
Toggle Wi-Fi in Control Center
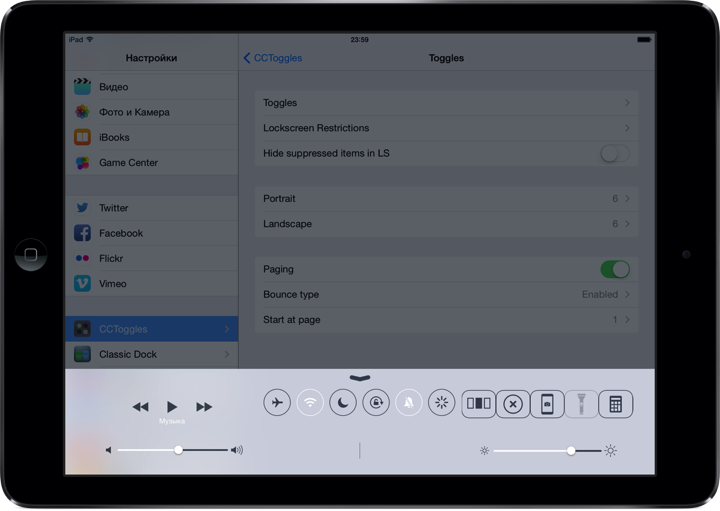click(310, 403)
